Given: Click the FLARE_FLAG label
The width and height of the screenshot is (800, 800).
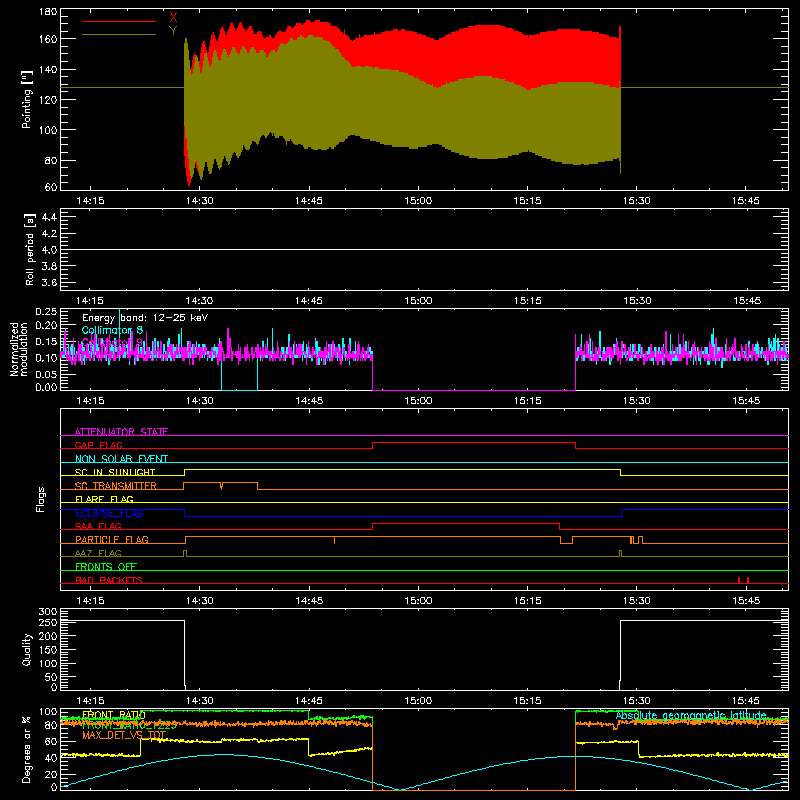Looking at the screenshot, I should coord(104,499).
